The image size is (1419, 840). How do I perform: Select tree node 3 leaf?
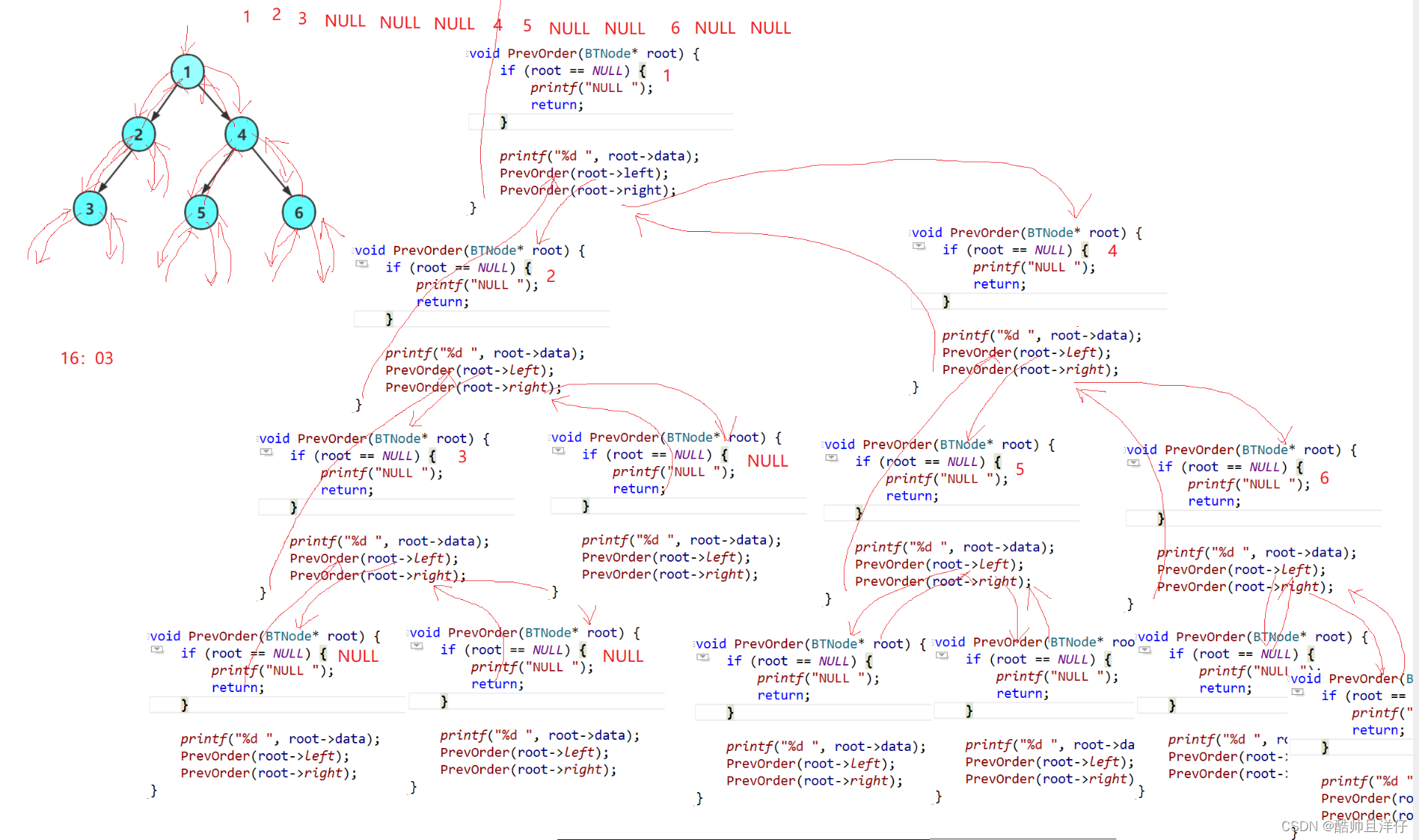click(90, 208)
